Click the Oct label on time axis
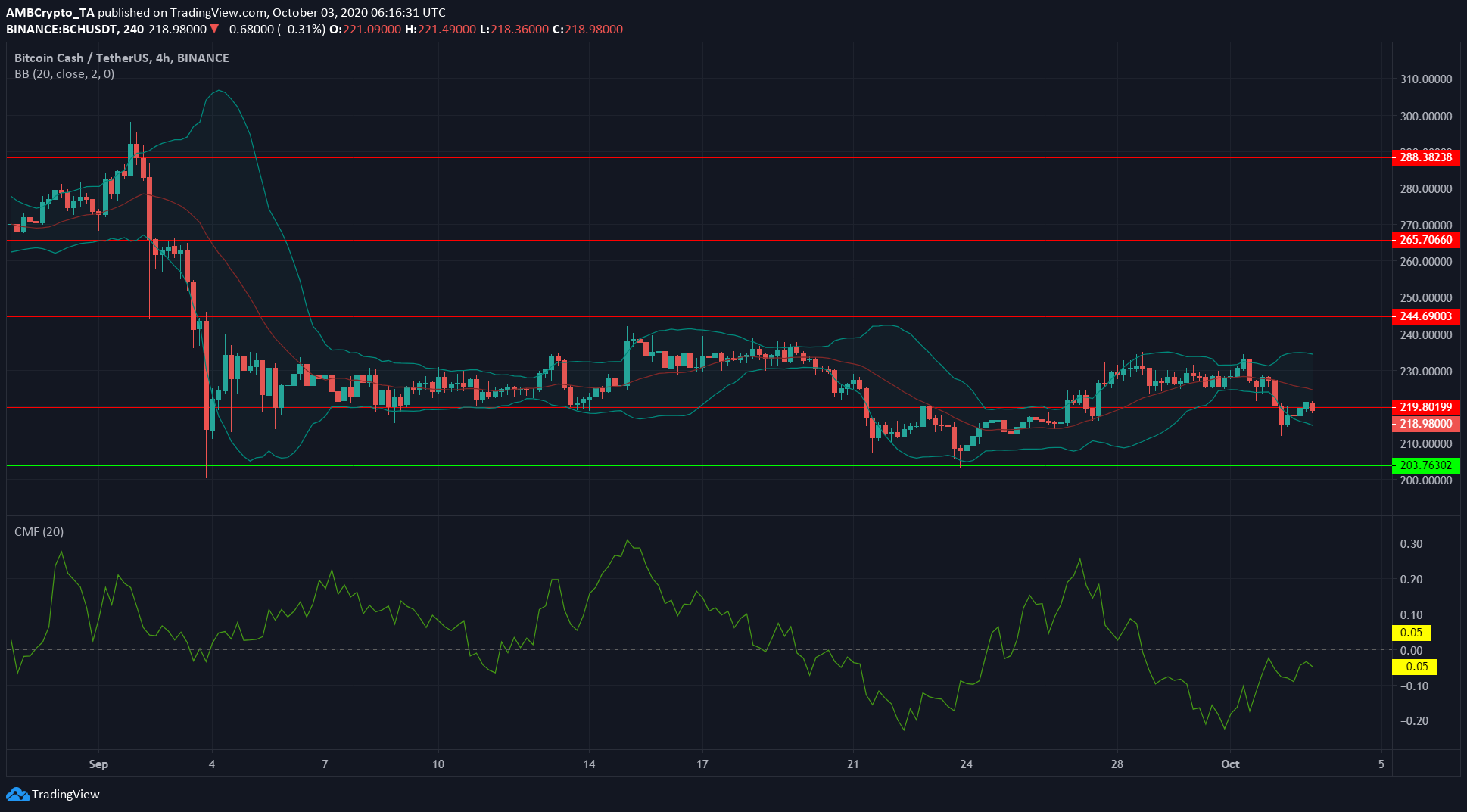Screen dimensions: 1467x812 [x=1231, y=764]
